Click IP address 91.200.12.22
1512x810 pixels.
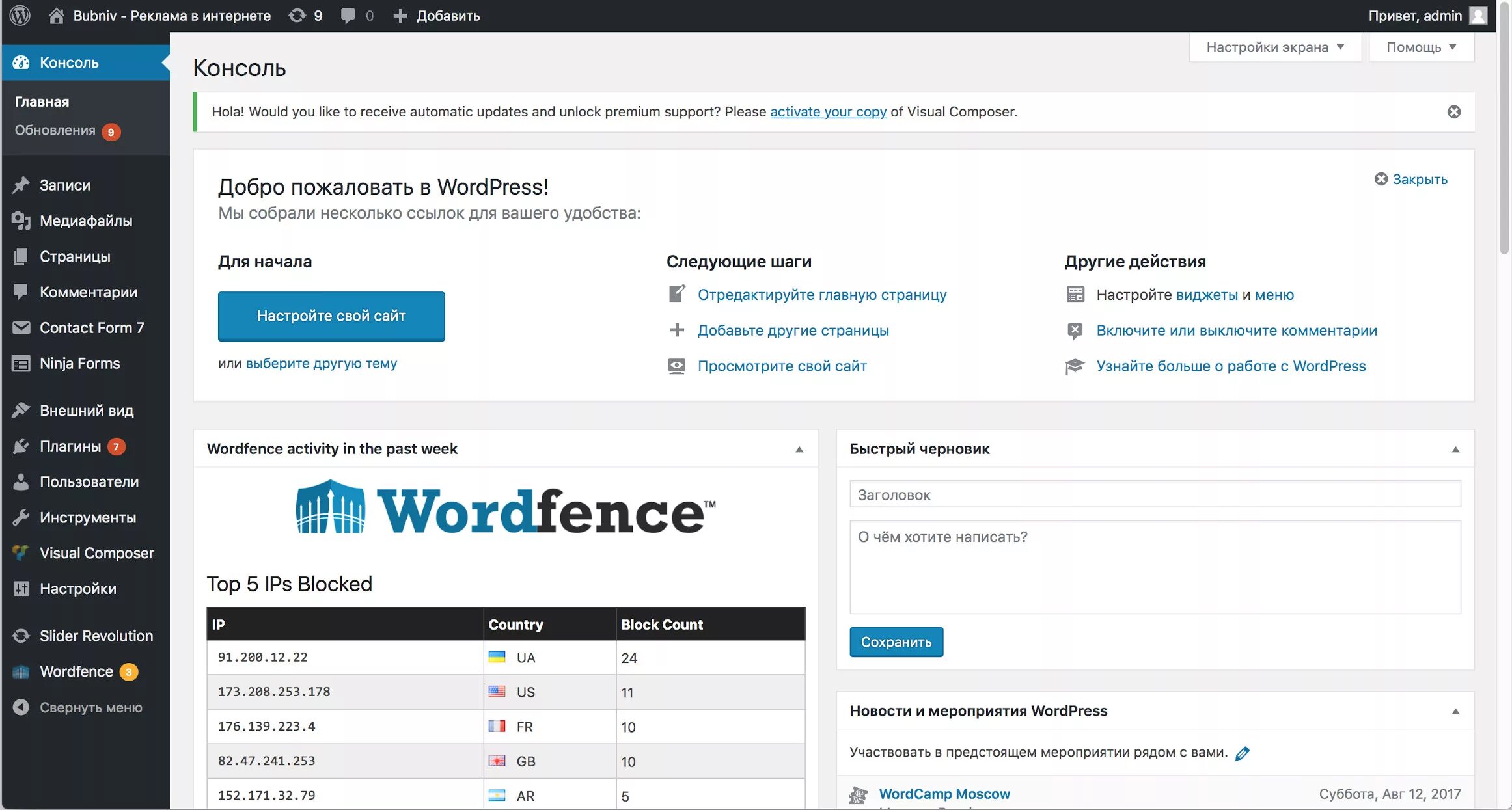262,657
